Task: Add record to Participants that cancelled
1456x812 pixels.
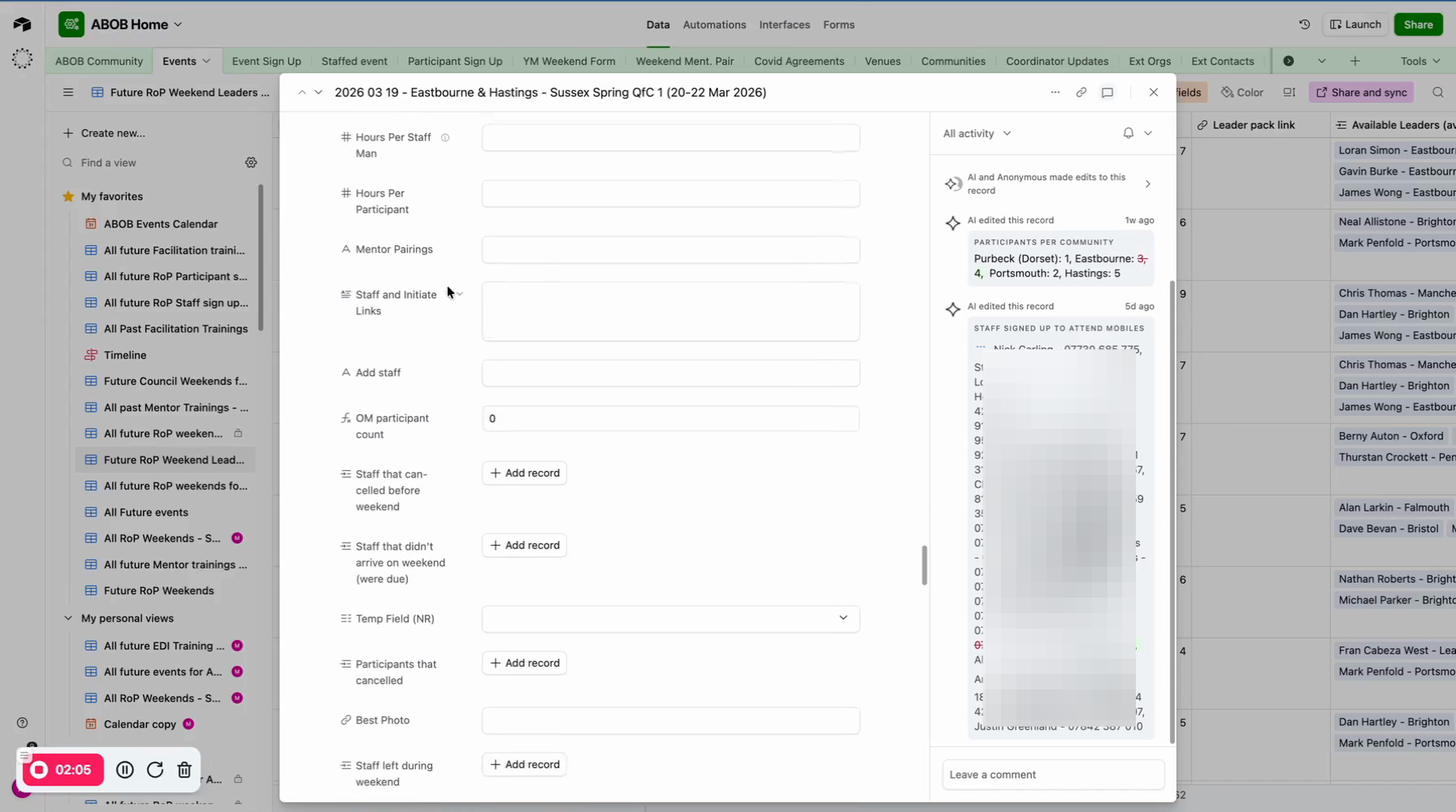Action: pos(524,663)
